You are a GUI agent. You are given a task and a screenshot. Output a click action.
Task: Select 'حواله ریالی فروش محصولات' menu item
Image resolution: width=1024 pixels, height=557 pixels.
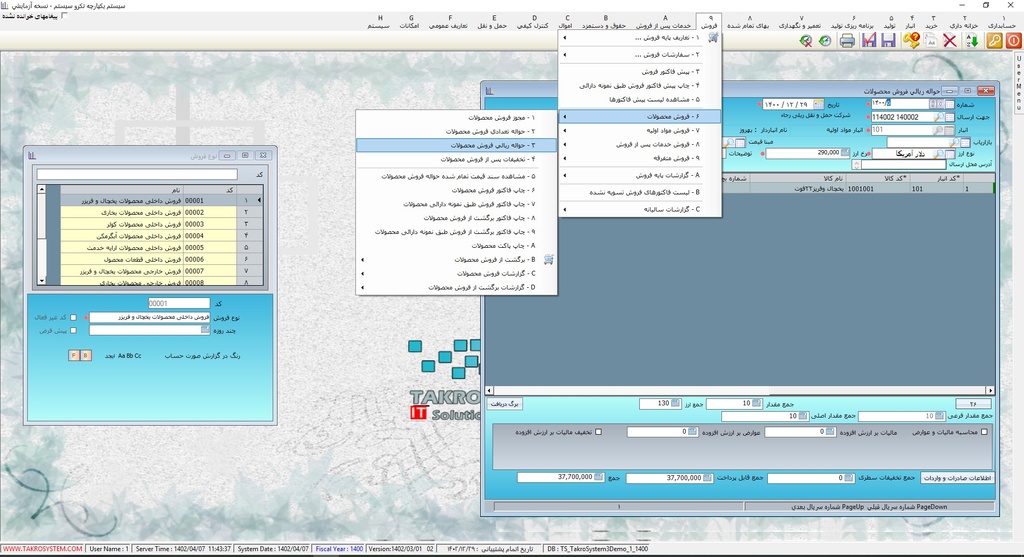[x=457, y=145]
